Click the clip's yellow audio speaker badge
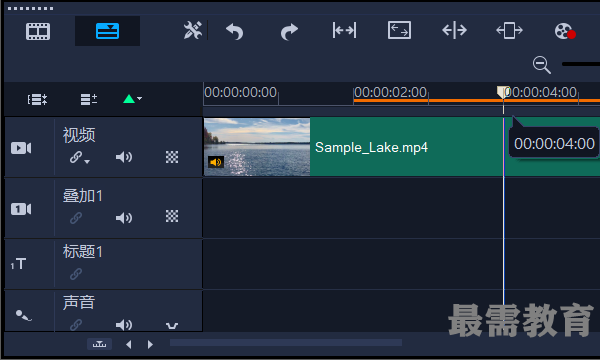Screen dimensions: 600x360 click(x=216, y=162)
